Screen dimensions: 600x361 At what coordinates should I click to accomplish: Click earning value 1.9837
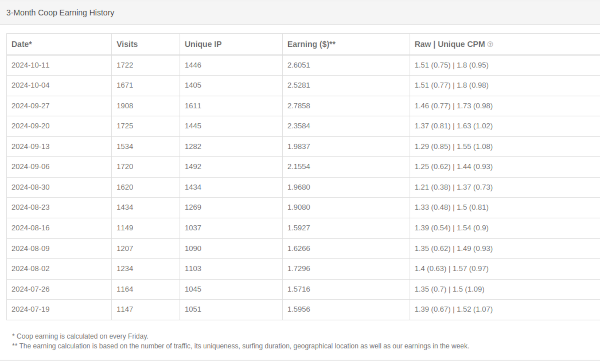[299, 147]
